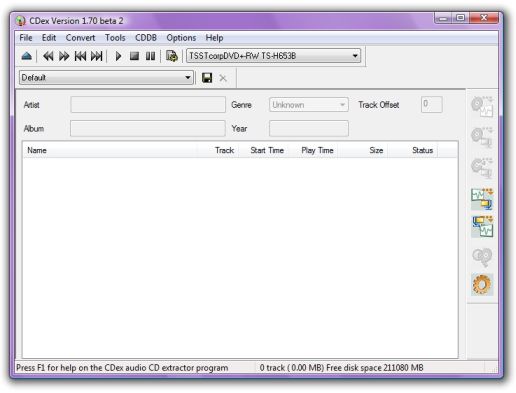The image size is (516, 393).
Task: Click the remote CDDB query icon
Action: (482, 257)
